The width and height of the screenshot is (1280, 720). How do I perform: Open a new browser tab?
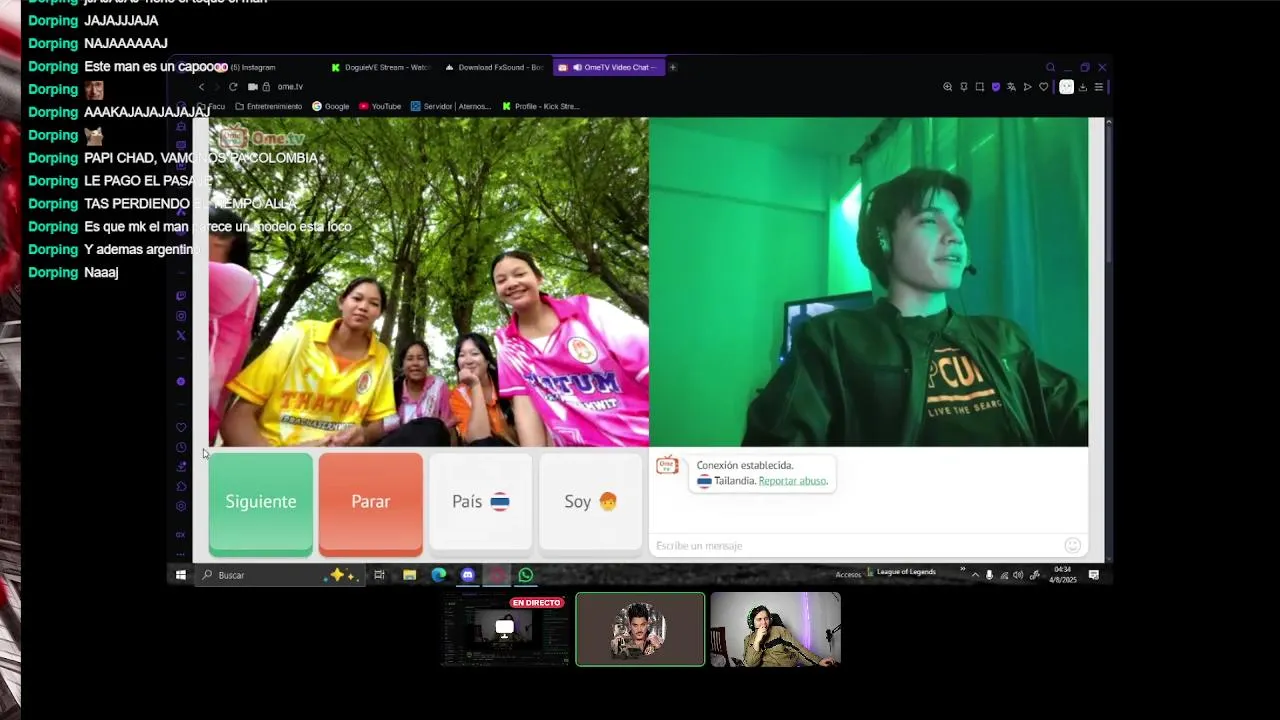coord(673,67)
